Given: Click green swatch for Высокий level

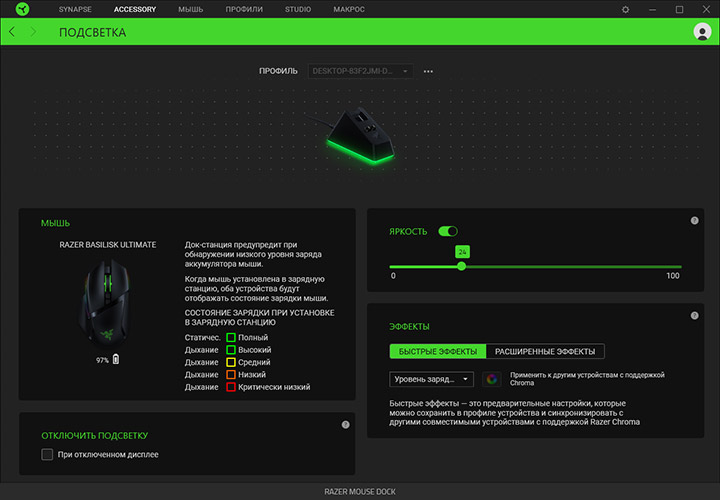Looking at the screenshot, I should 231,350.
